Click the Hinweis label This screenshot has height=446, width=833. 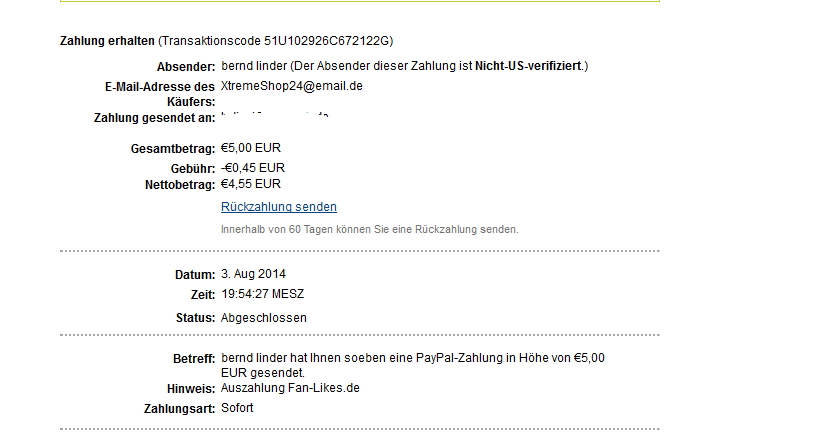[190, 388]
